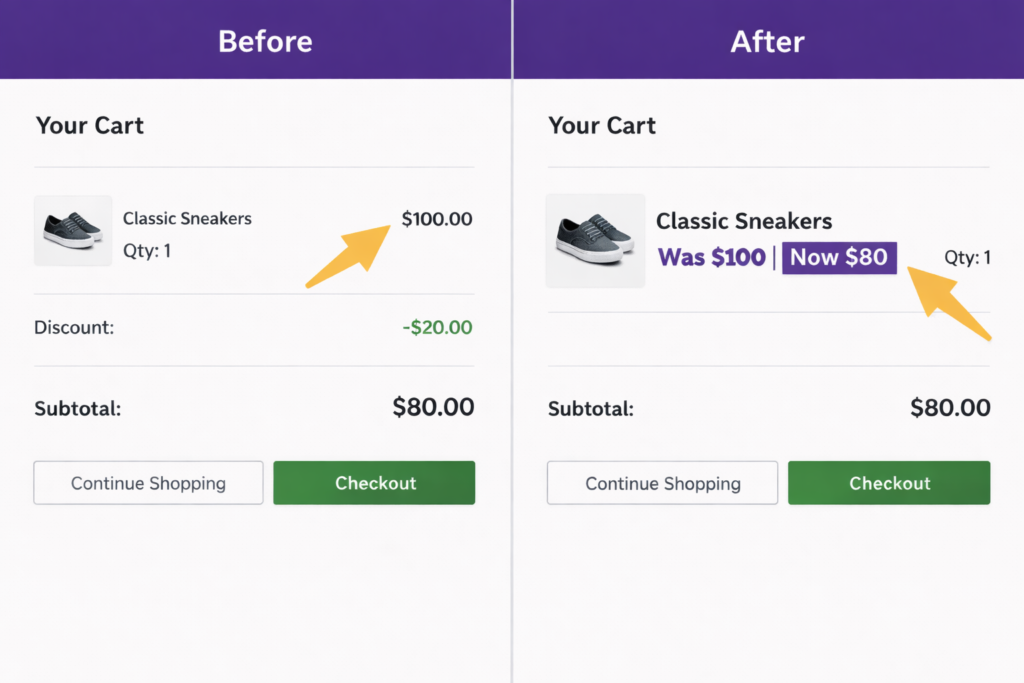Click Qty: 1 in the After cart
The height and width of the screenshot is (683, 1024).
point(967,257)
